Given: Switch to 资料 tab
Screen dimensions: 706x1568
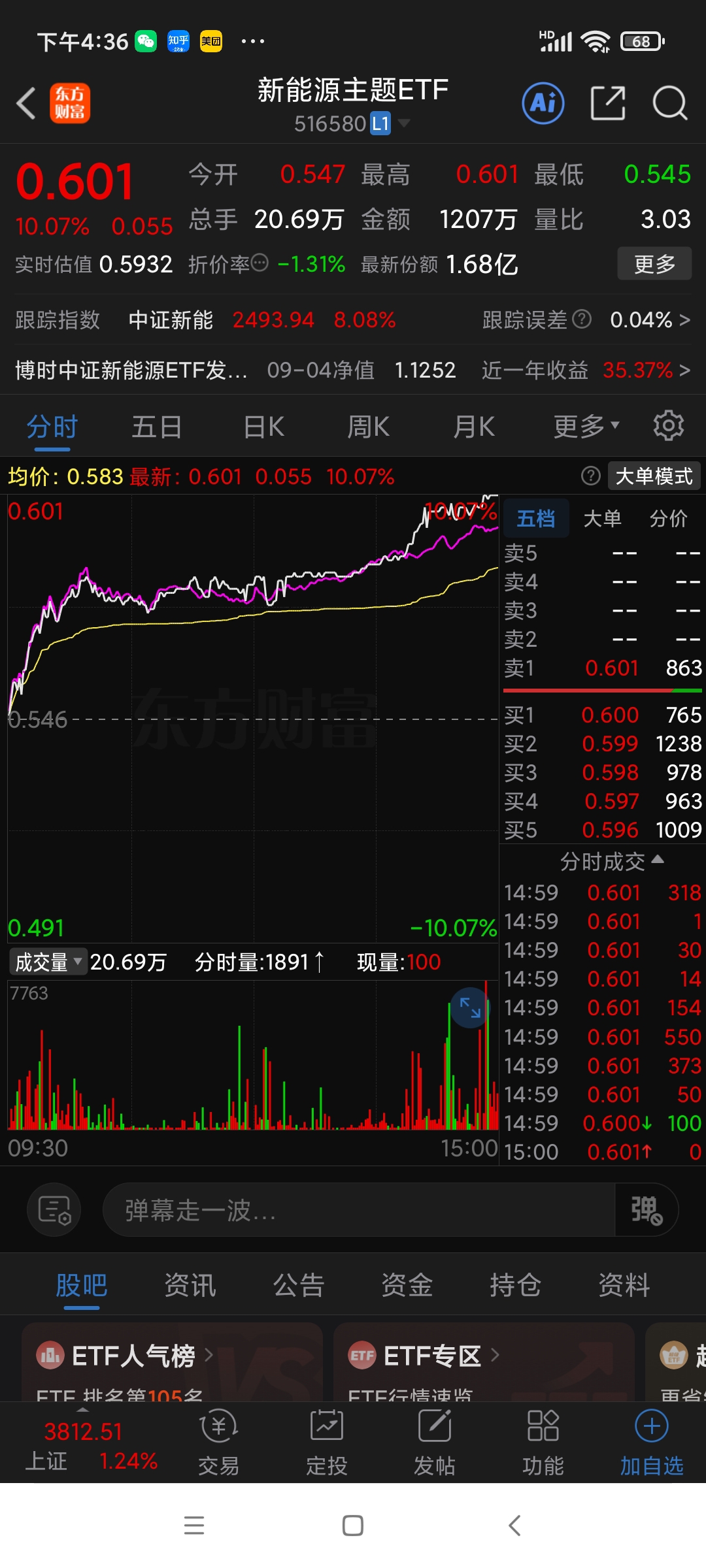Looking at the screenshot, I should point(624,1285).
